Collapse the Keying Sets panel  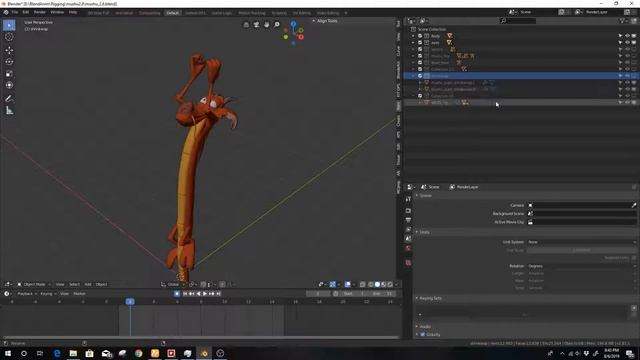point(429,298)
